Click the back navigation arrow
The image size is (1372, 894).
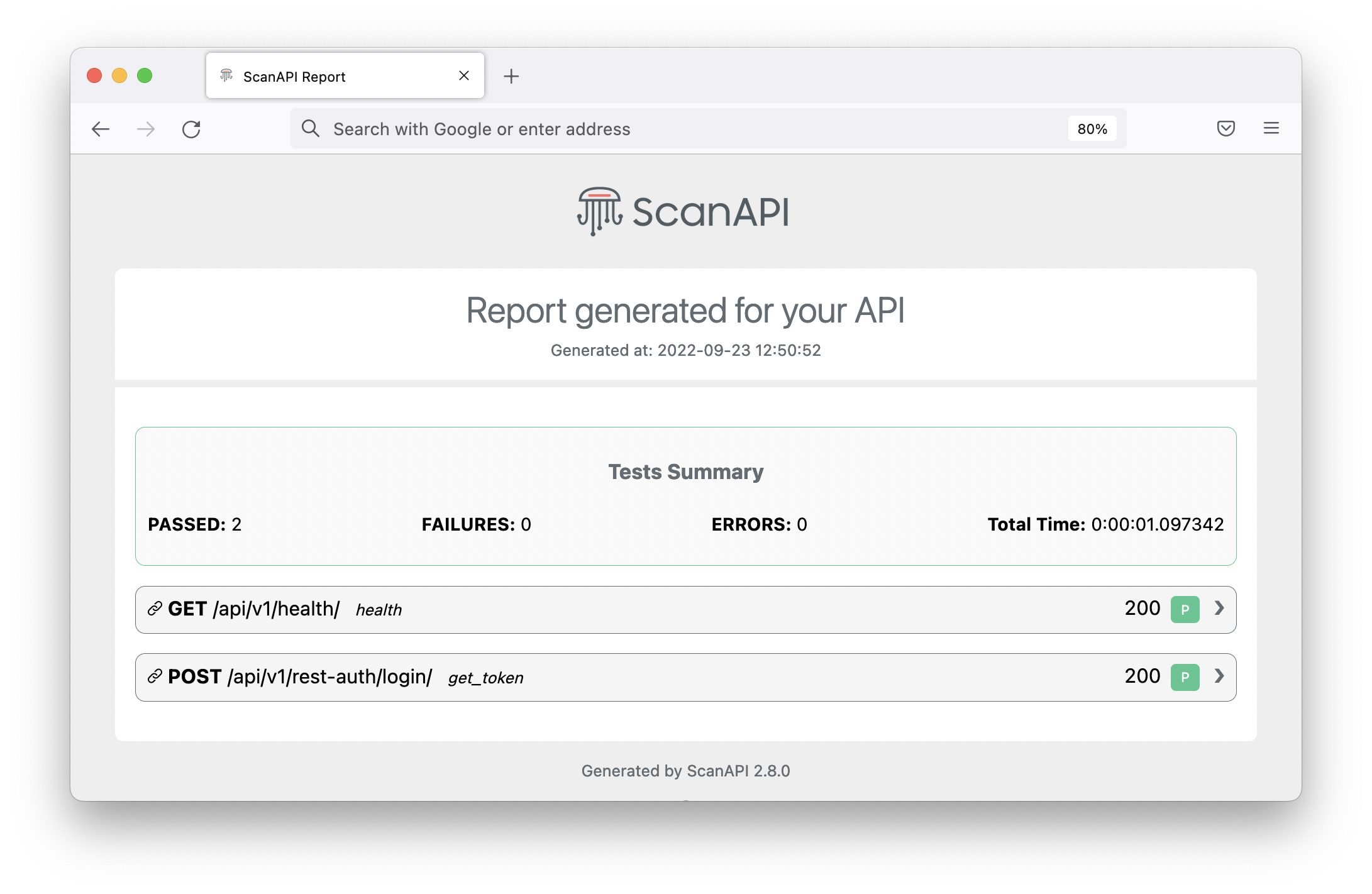click(x=101, y=129)
